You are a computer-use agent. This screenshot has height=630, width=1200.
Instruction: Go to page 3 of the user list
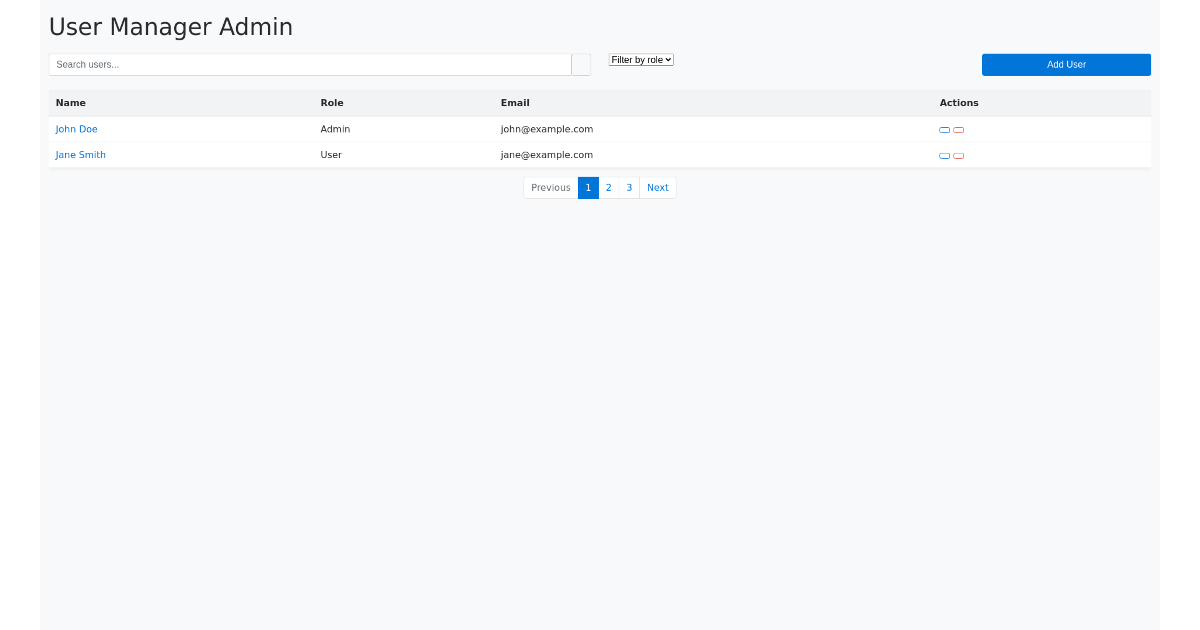(629, 187)
